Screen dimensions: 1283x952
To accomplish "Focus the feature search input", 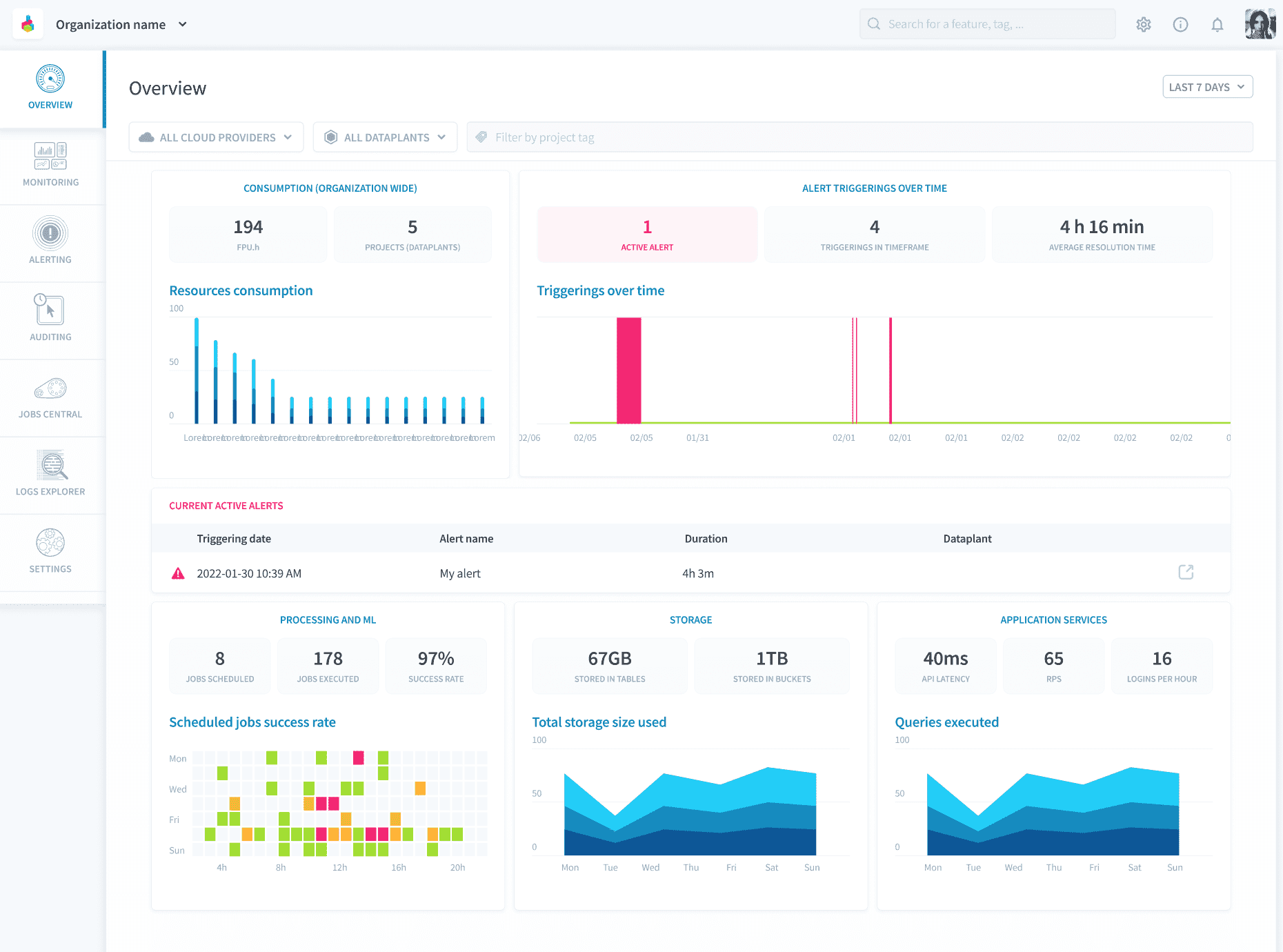I will (988, 24).
